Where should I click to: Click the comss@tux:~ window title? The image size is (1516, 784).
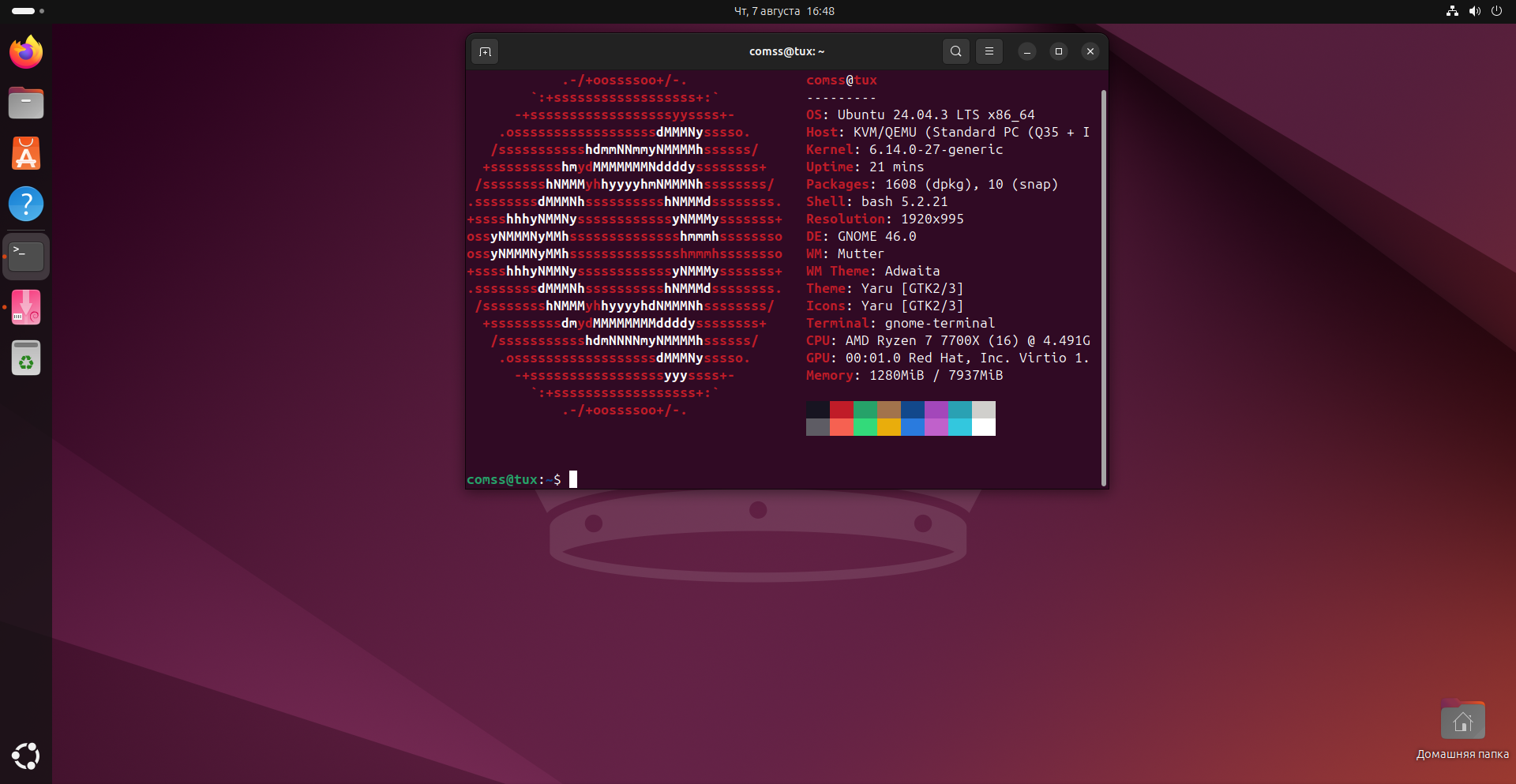tap(786, 51)
